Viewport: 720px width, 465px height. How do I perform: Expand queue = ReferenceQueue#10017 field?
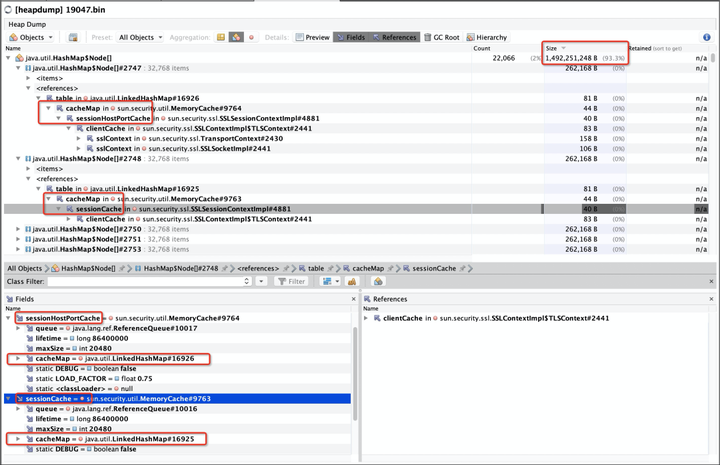(18, 328)
